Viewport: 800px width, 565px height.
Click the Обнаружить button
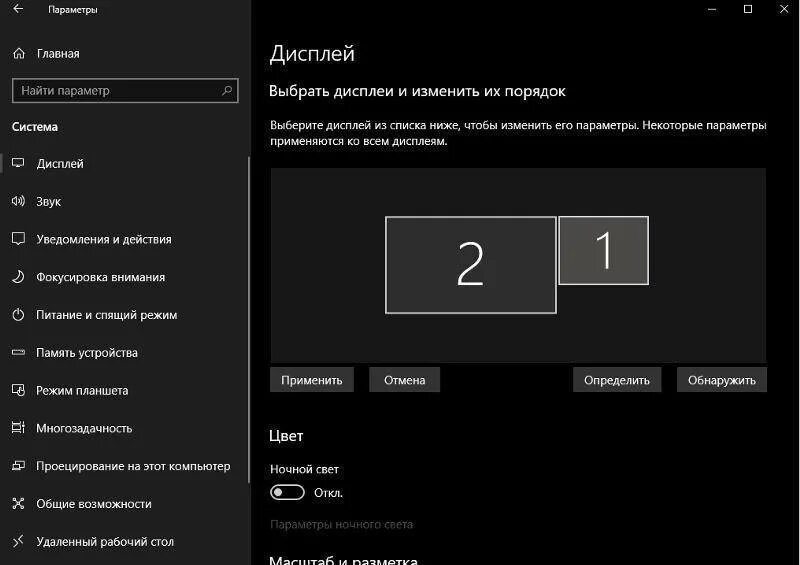(721, 380)
